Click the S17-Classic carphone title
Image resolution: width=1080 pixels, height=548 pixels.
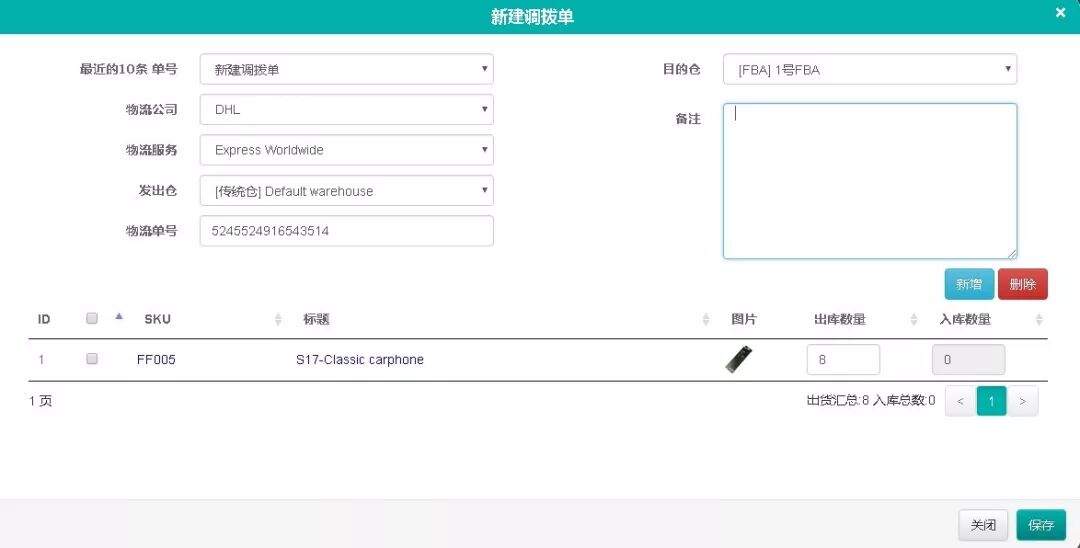pyautogui.click(x=360, y=359)
